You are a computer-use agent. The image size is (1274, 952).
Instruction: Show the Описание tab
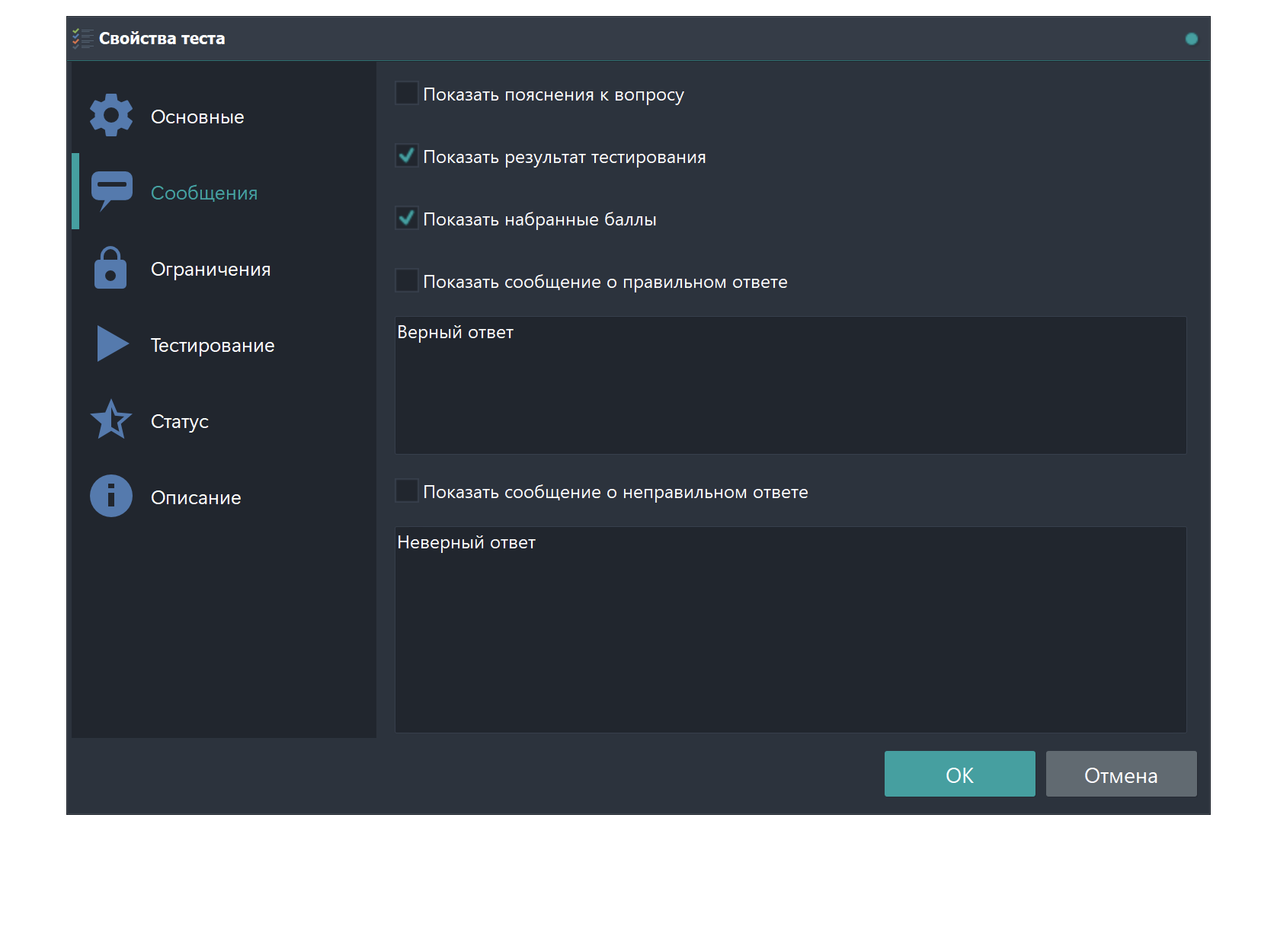[224, 496]
